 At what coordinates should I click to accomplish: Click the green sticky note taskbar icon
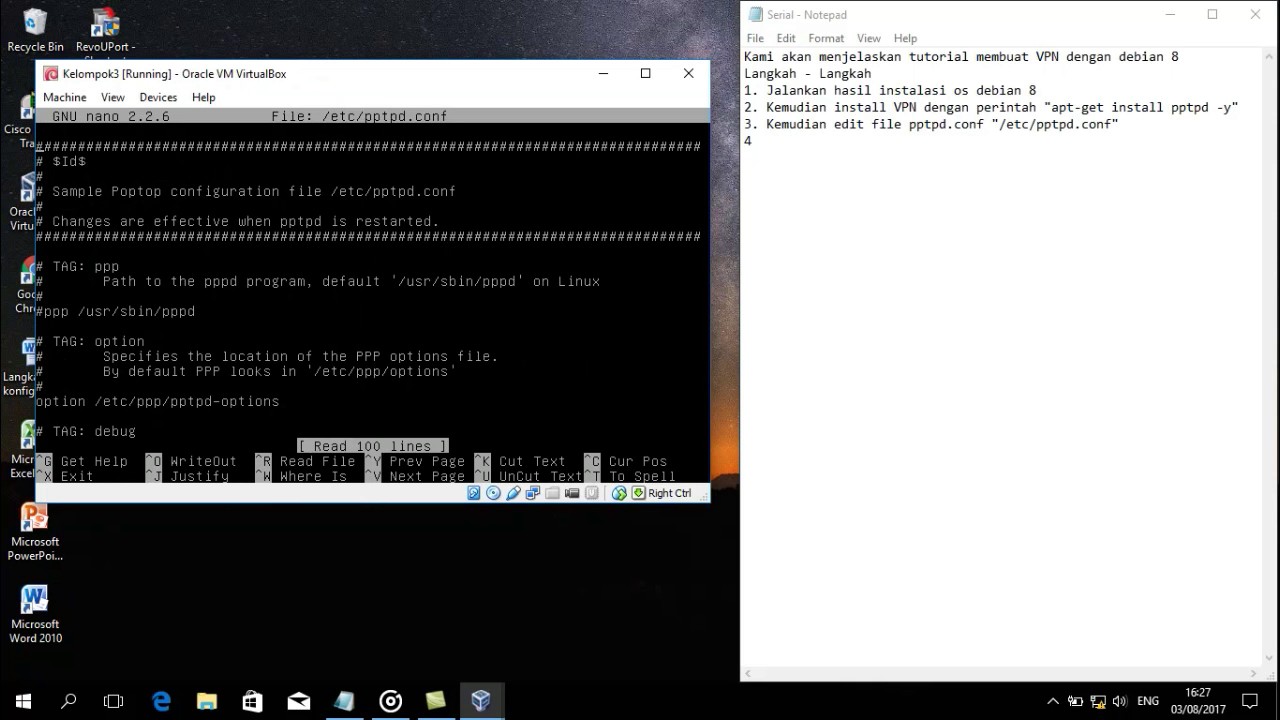436,701
